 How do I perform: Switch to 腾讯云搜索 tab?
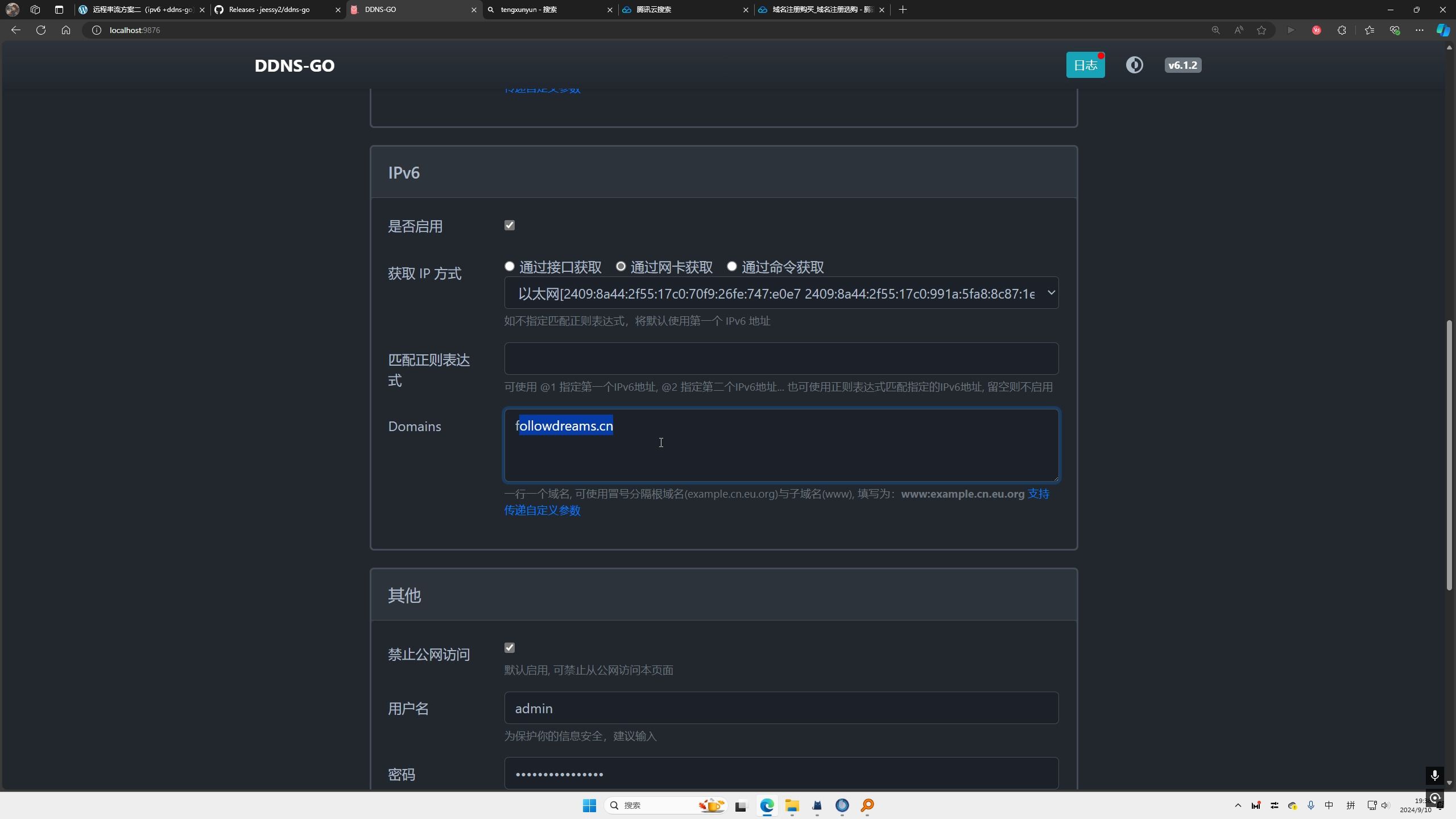685,10
